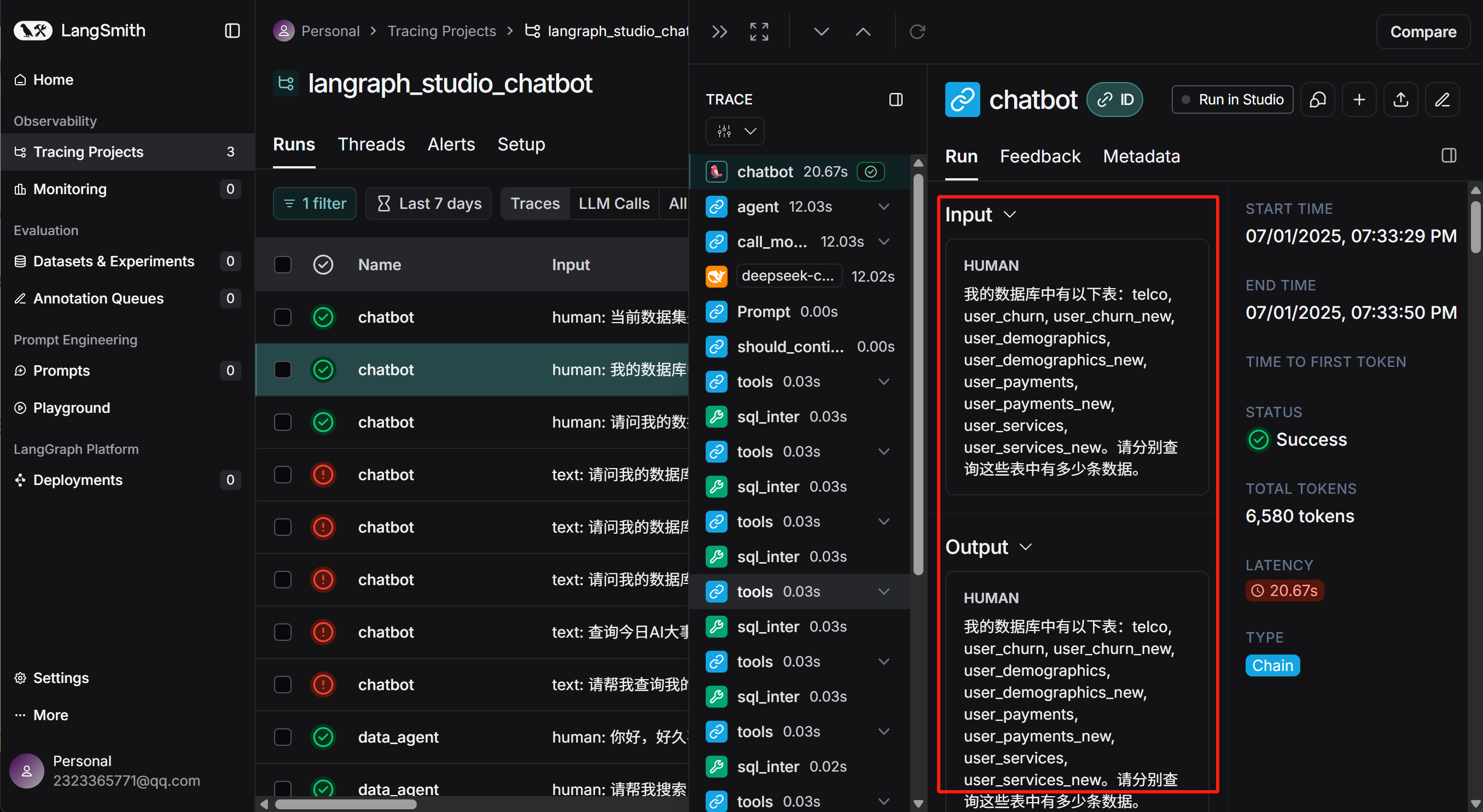Select the should_conti... 0.00s trace step
The image size is (1483, 812).
800,347
